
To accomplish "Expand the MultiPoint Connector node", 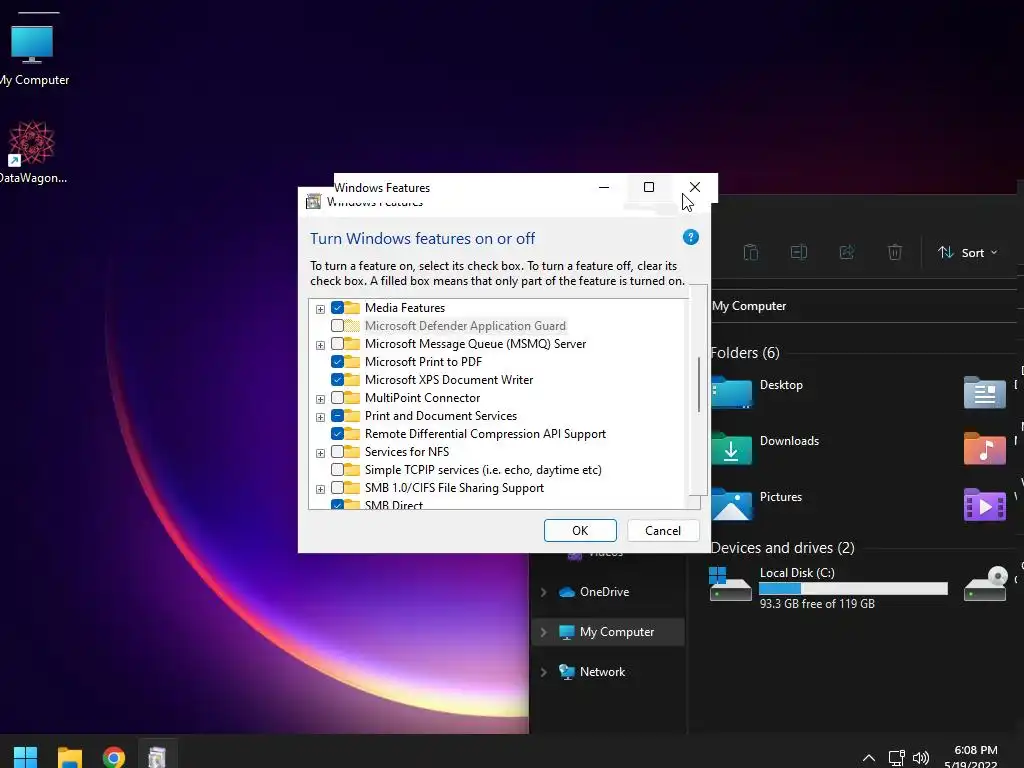I will 320,399.
